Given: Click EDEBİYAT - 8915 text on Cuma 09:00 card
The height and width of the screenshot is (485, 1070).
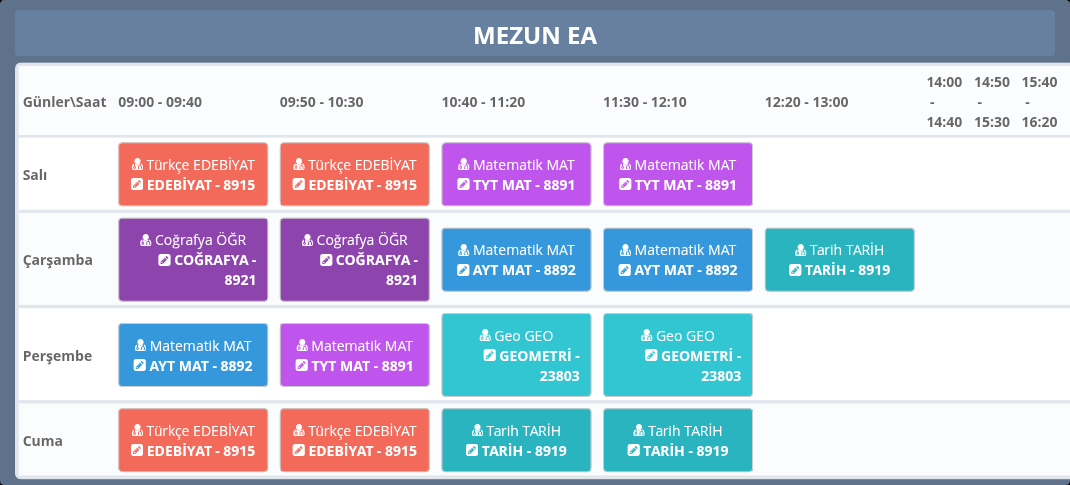Looking at the screenshot, I should [x=200, y=451].
